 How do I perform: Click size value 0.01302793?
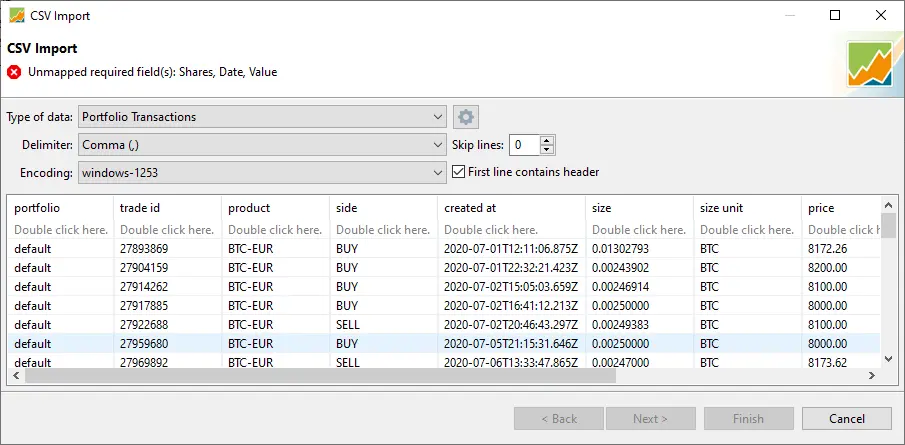(620, 249)
